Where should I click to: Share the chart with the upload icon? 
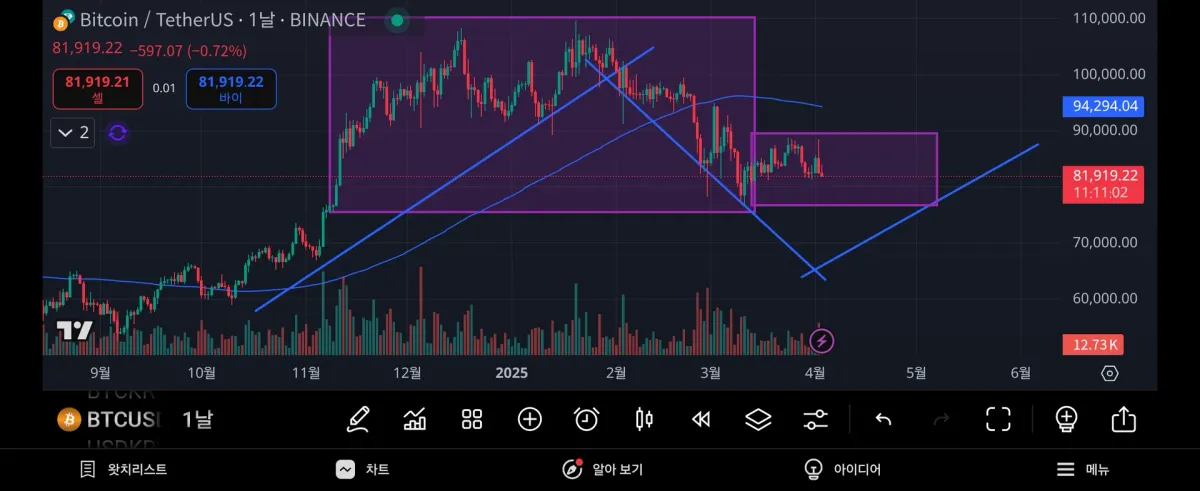[1123, 419]
